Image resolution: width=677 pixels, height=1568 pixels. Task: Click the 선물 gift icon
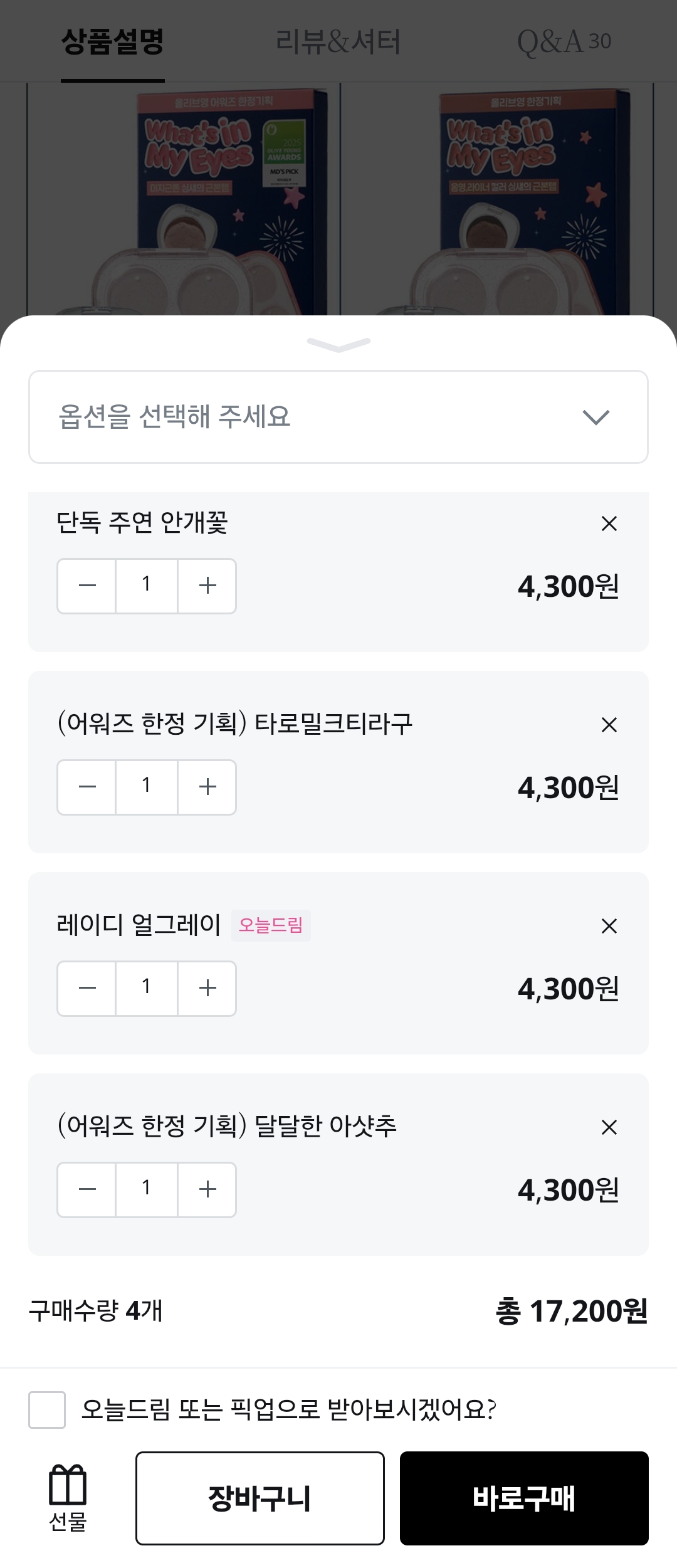click(x=68, y=1497)
